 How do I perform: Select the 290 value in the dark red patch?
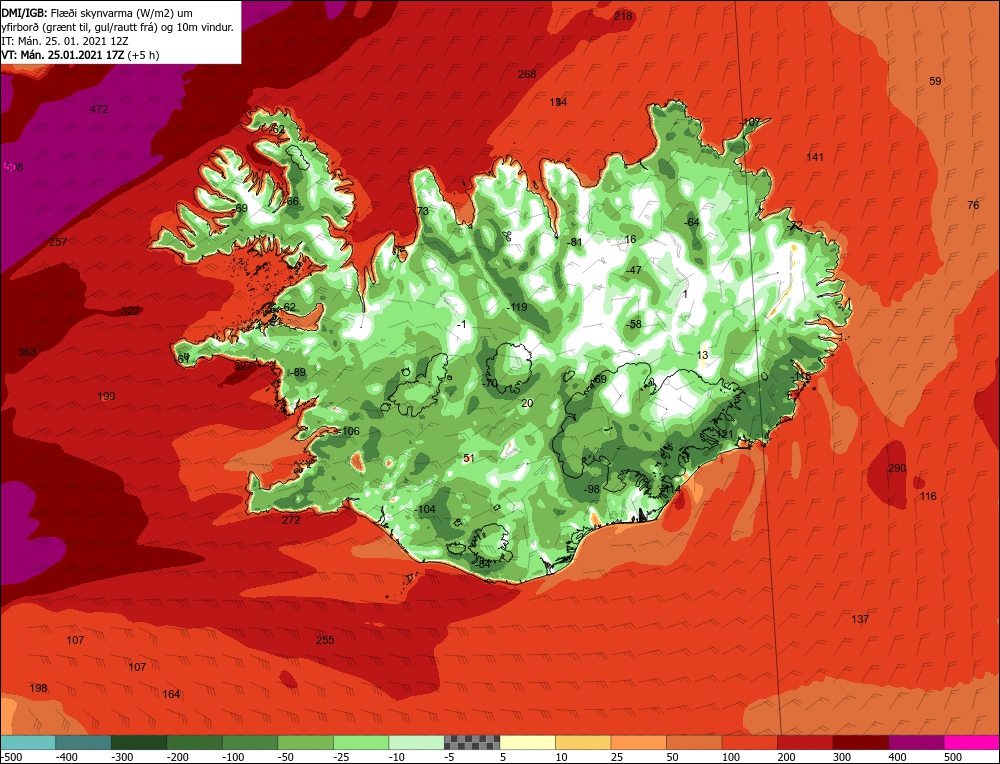coord(897,468)
